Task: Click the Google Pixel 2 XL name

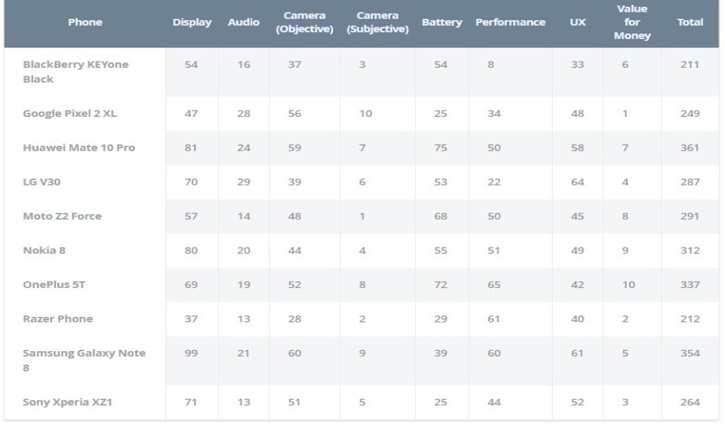Action: tap(70, 113)
